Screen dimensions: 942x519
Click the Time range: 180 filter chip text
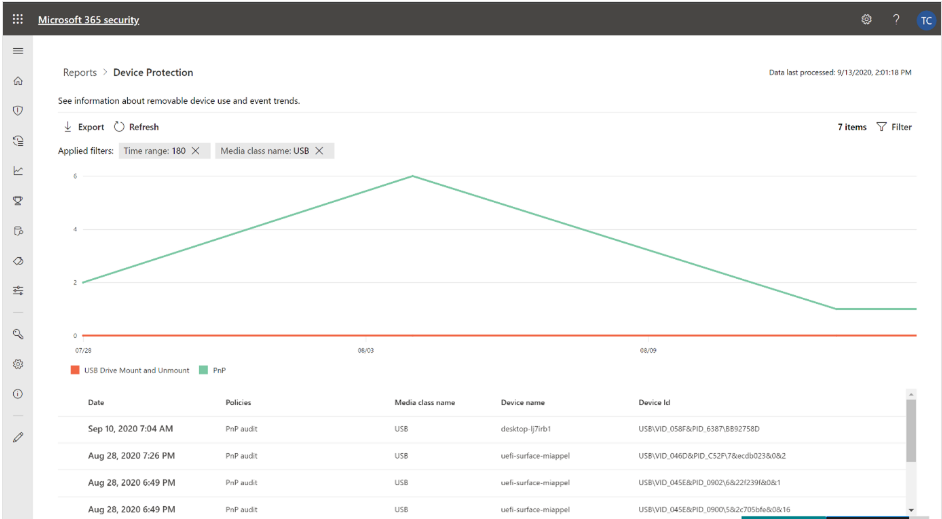point(154,151)
